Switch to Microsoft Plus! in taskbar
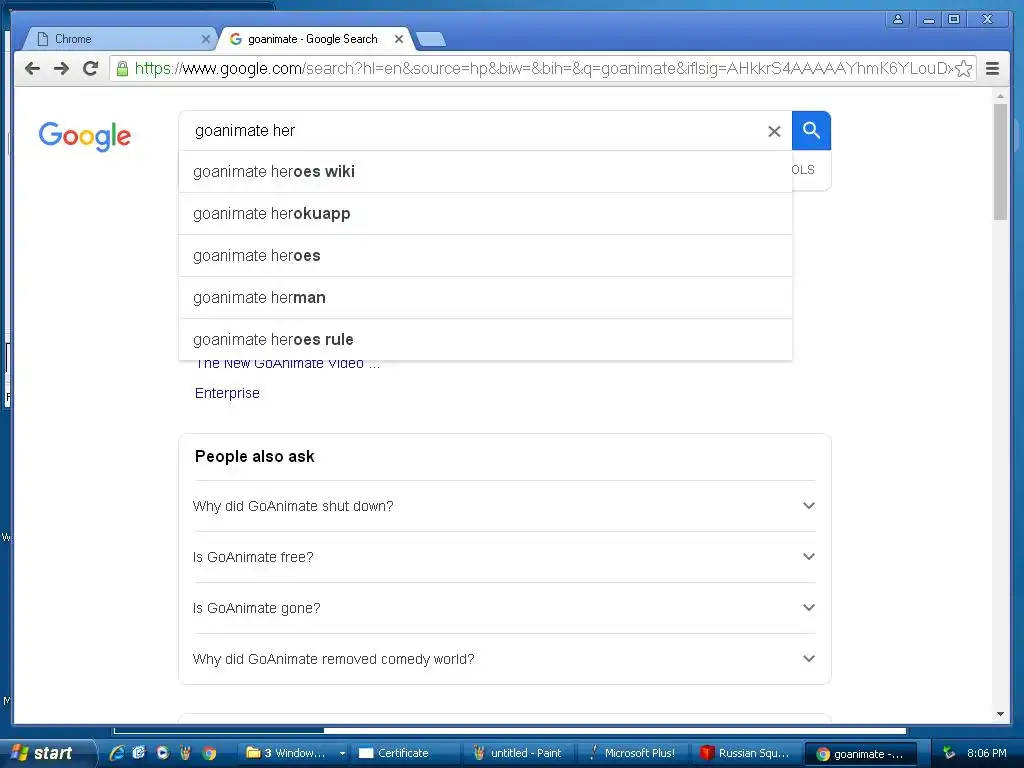The width and height of the screenshot is (1024, 768). 631,753
